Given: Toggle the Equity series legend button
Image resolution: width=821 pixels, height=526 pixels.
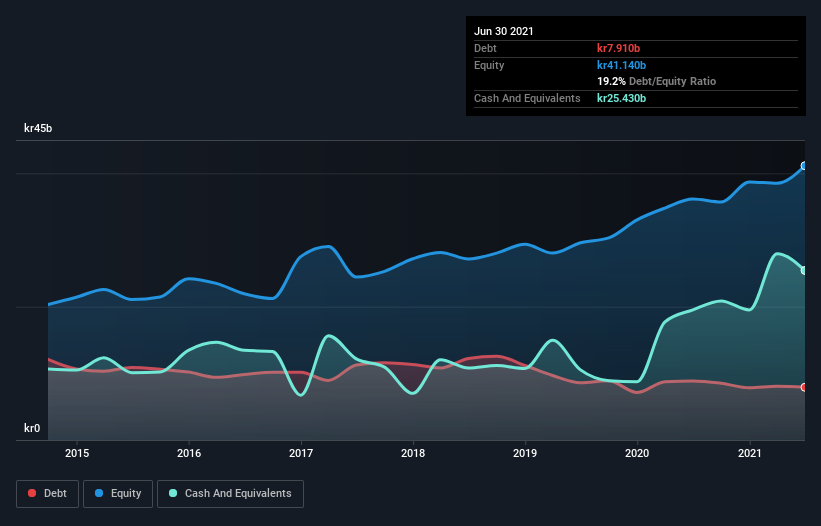Looking at the screenshot, I should 118,494.
